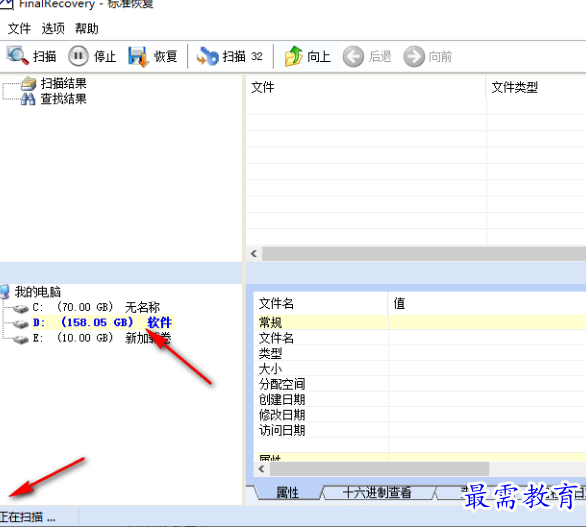
Task: Click the 类型 property row
Action: 420,353
